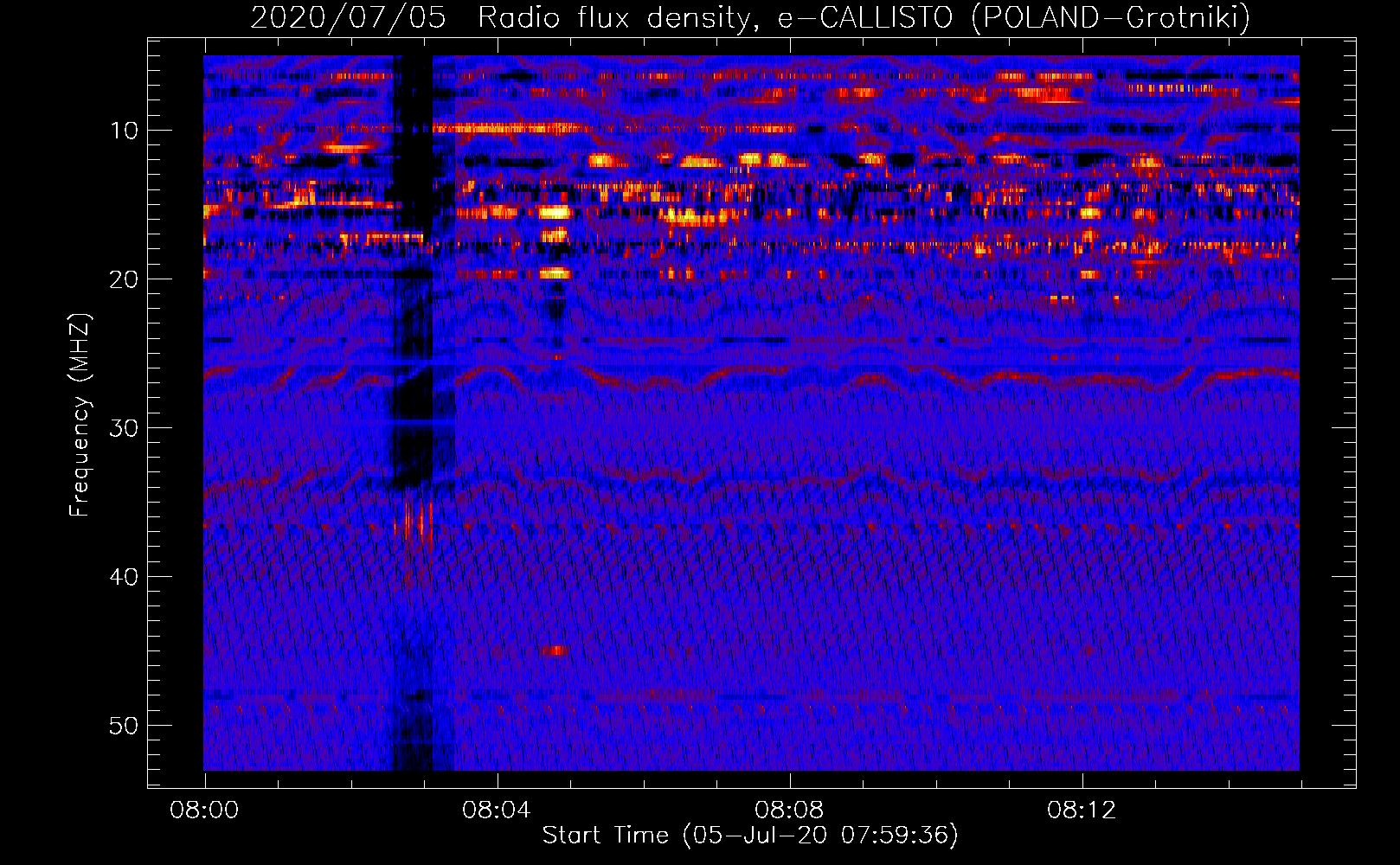Click the '08:04' time axis tick label

(496, 811)
